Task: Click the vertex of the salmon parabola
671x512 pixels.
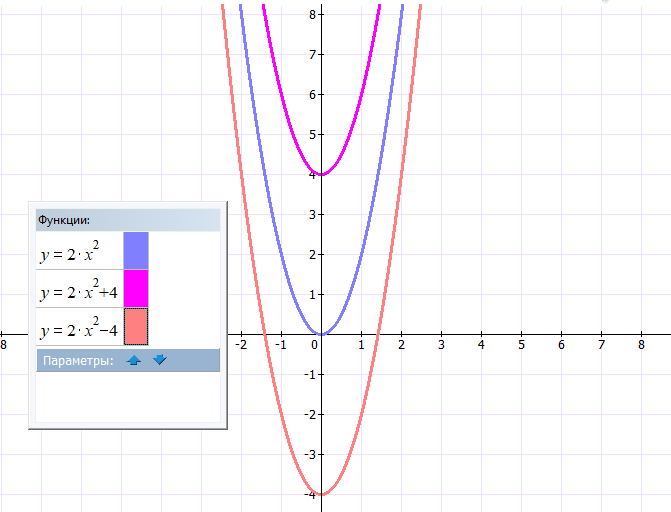Action: (x=321, y=494)
